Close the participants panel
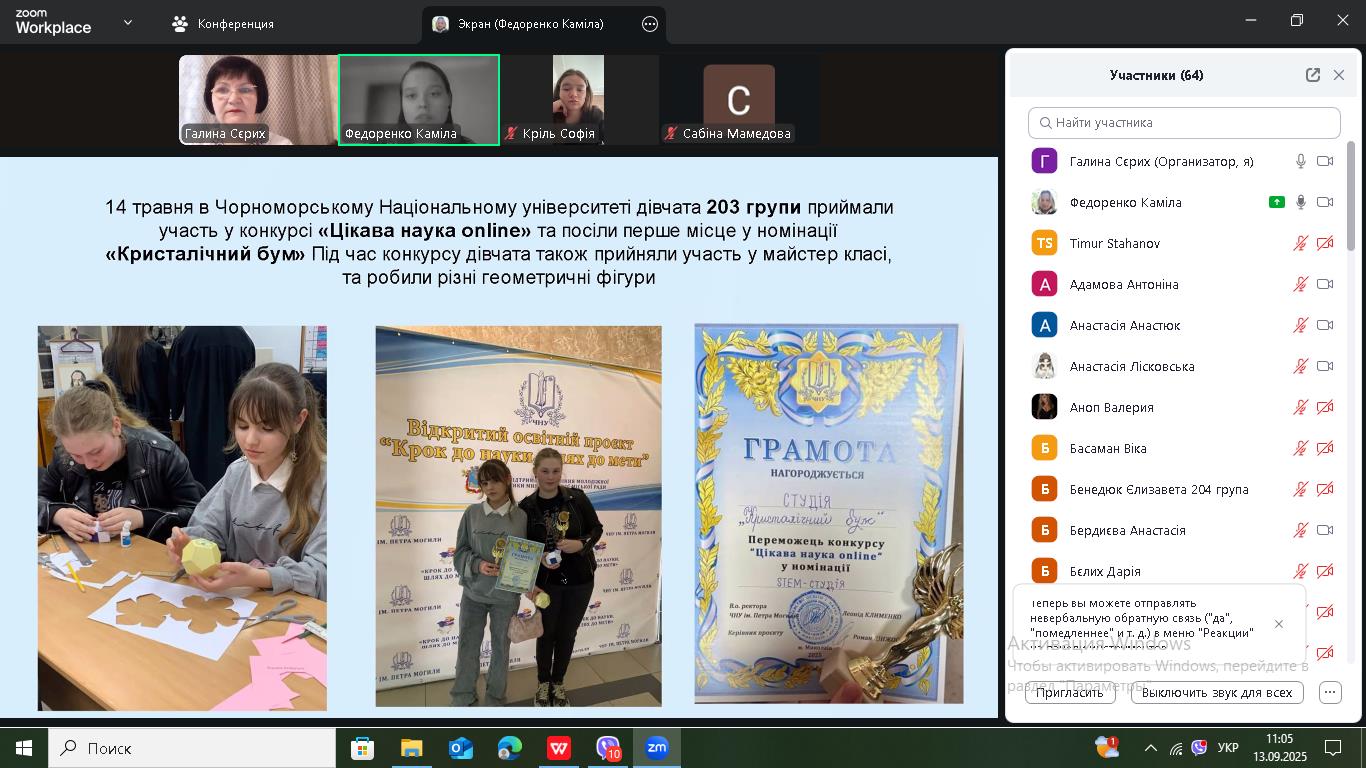The height and width of the screenshot is (768, 1366). (1339, 75)
